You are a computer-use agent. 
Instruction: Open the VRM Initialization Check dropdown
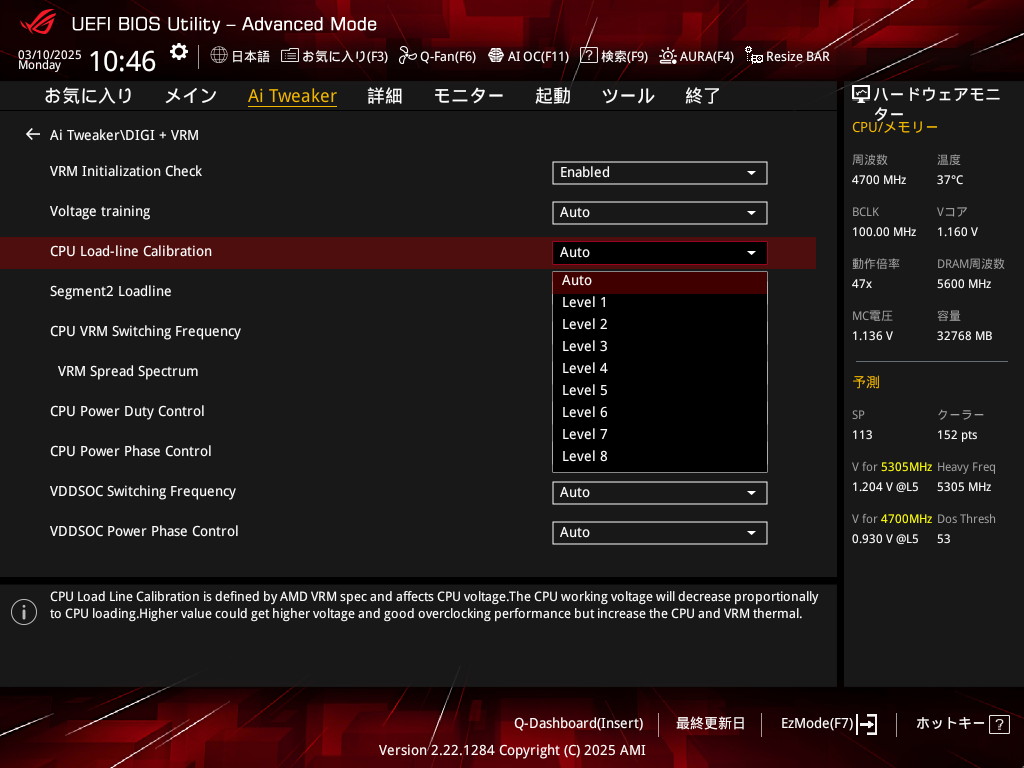click(x=660, y=173)
